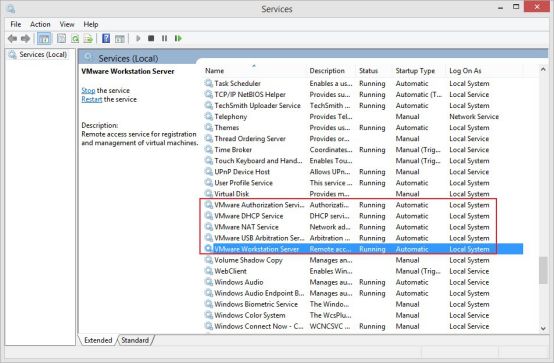This screenshot has height=364, width=554.
Task: Maximize the Services window
Action: point(516,7)
